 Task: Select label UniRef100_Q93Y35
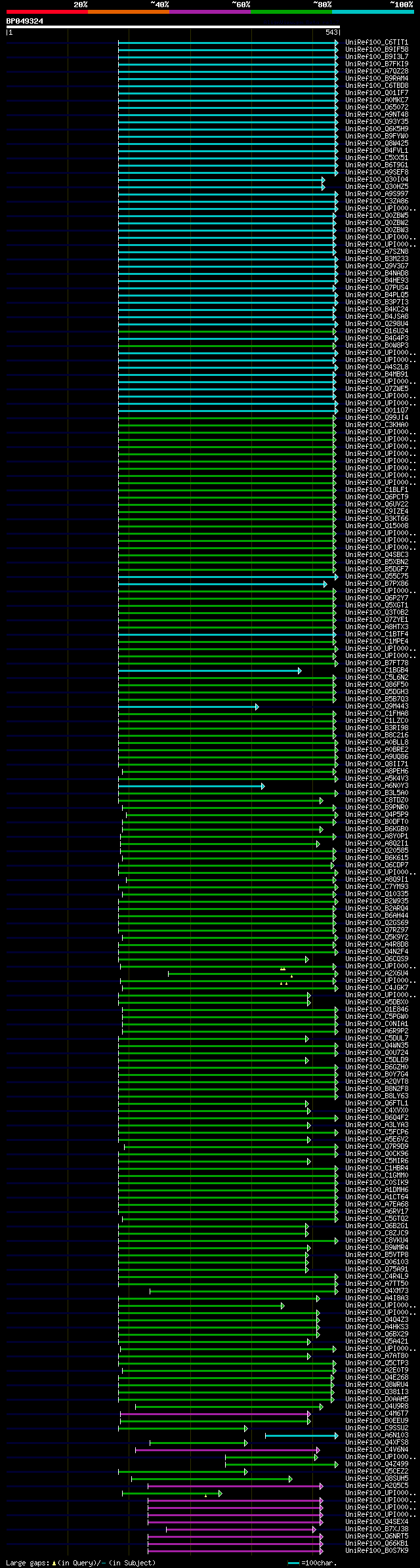coord(377,121)
